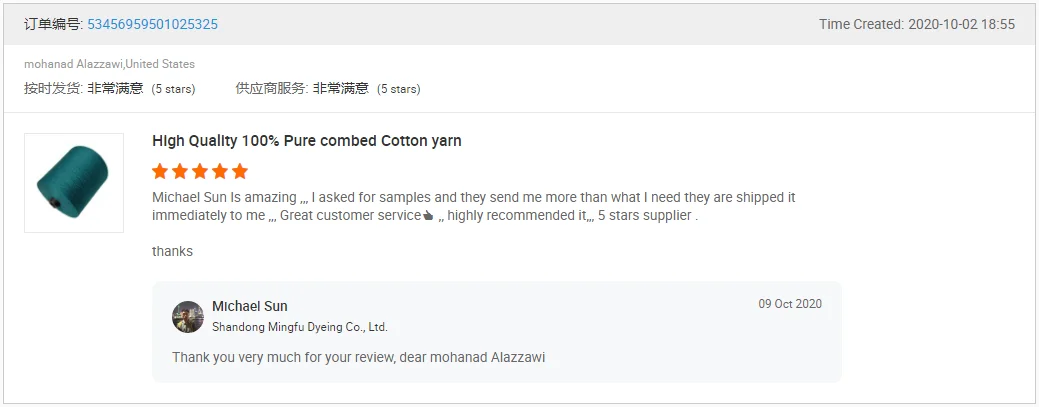Click the second orange rating star
The image size is (1039, 407).
point(180,171)
